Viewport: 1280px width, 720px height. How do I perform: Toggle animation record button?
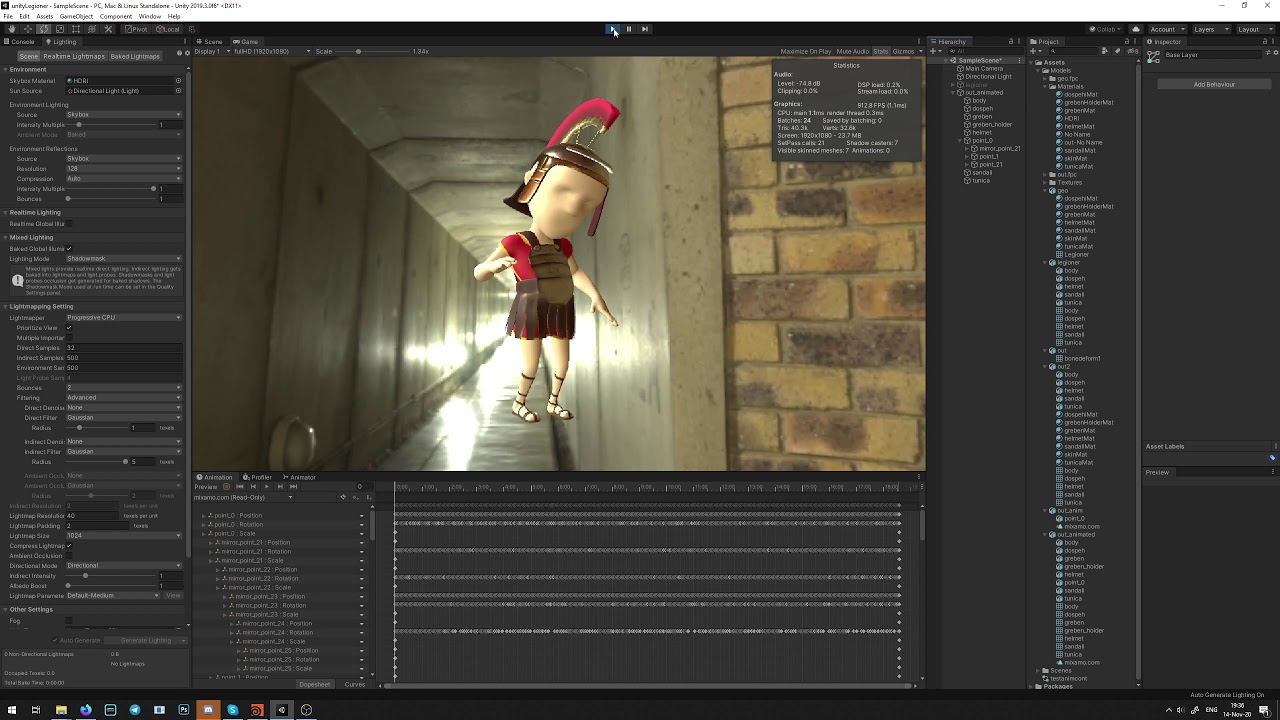pos(227,487)
